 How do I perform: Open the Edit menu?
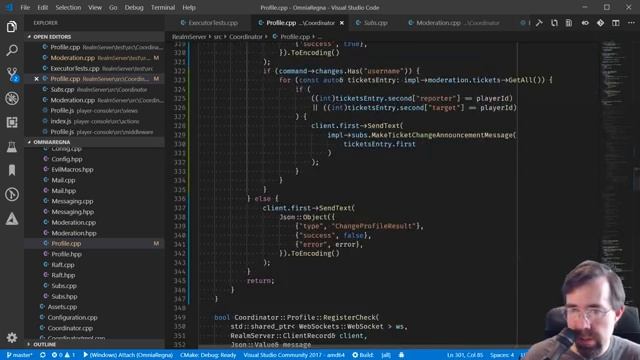pos(42,7)
